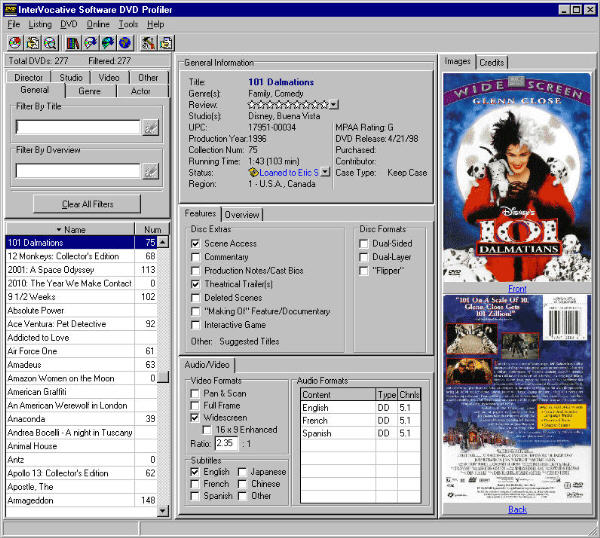Image resolution: width=600 pixels, height=538 pixels.
Task: Click the find DVD magnifier disc icon
Action: pyautogui.click(x=50, y=42)
